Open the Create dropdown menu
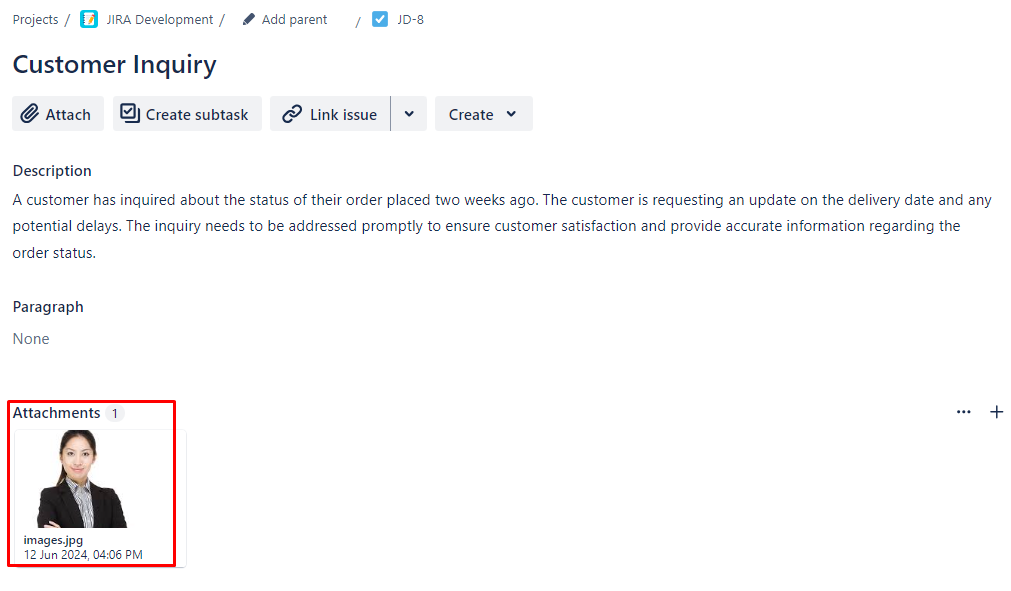The image size is (1011, 591). (x=484, y=114)
